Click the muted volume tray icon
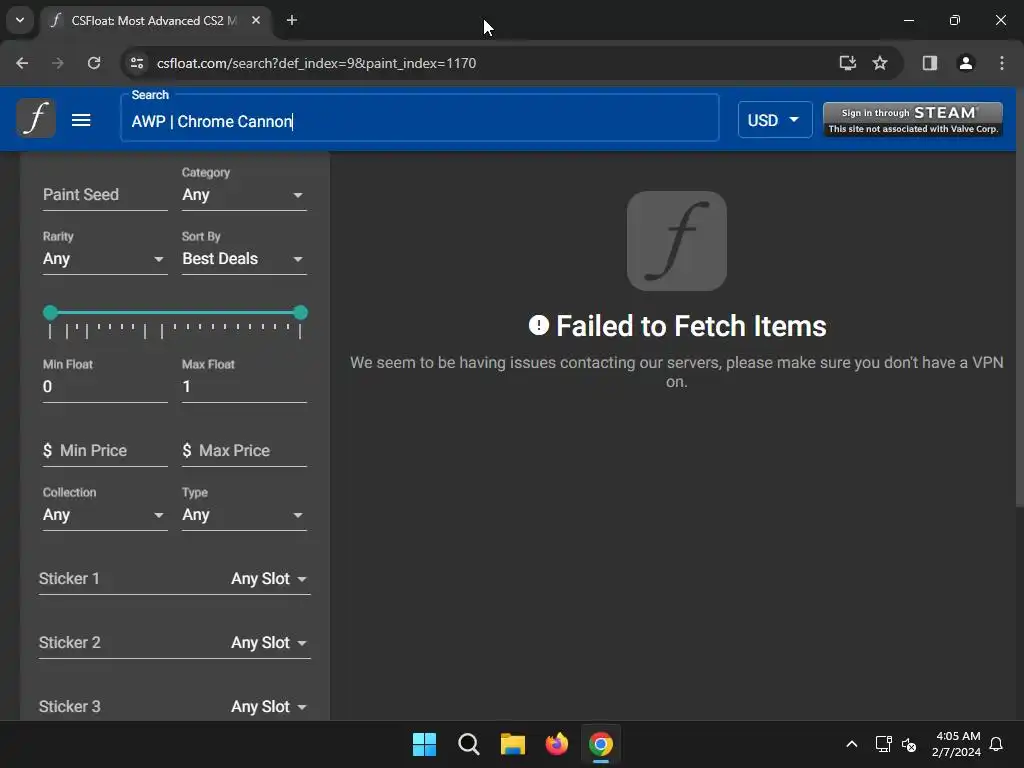 pyautogui.click(x=909, y=744)
